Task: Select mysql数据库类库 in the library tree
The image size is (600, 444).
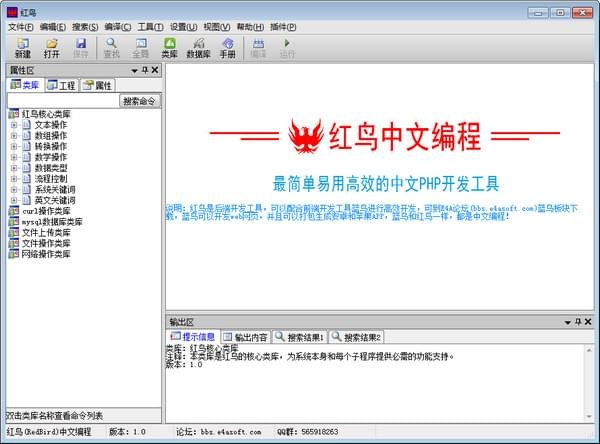Action: [52, 221]
